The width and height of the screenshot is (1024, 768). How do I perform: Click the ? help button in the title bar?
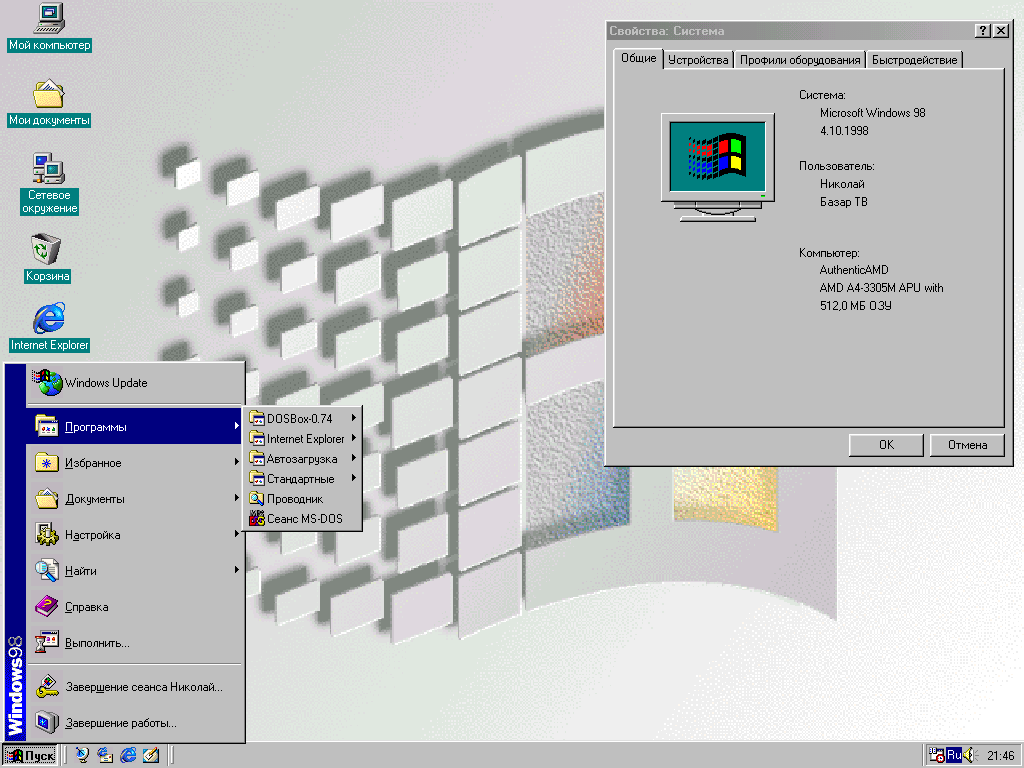pos(983,31)
